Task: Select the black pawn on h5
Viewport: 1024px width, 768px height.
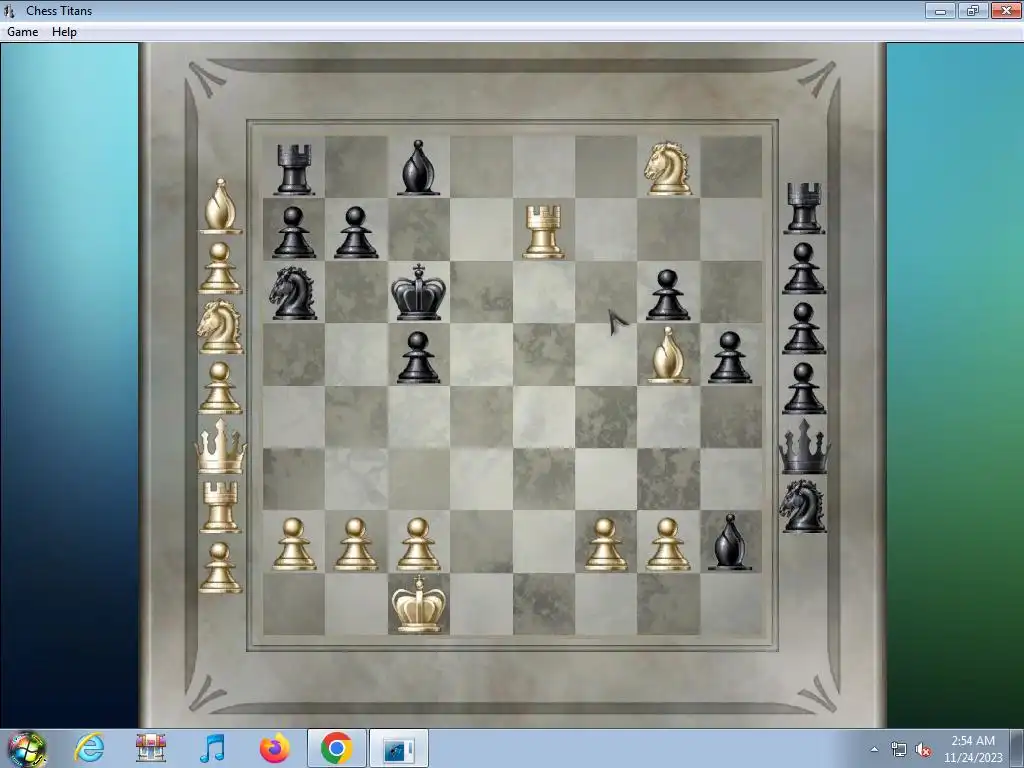Action: pos(730,357)
